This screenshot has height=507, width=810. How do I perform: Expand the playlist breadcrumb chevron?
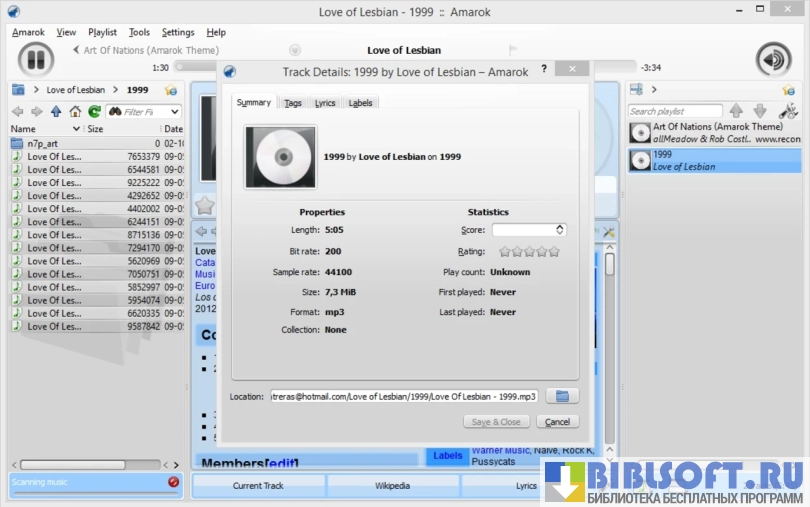pyautogui.click(x=654, y=89)
